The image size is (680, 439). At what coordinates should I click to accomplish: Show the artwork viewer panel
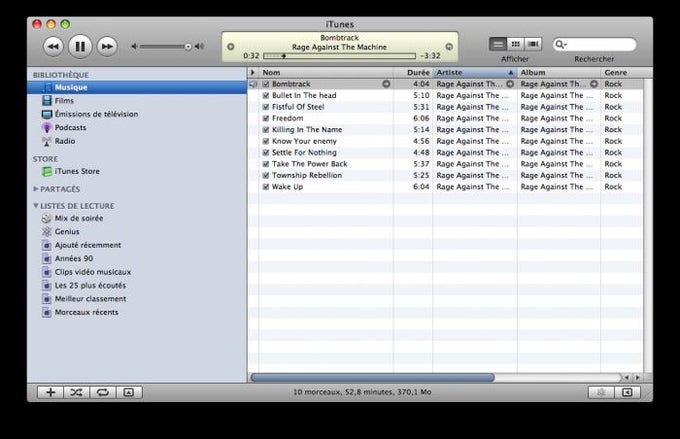(129, 392)
